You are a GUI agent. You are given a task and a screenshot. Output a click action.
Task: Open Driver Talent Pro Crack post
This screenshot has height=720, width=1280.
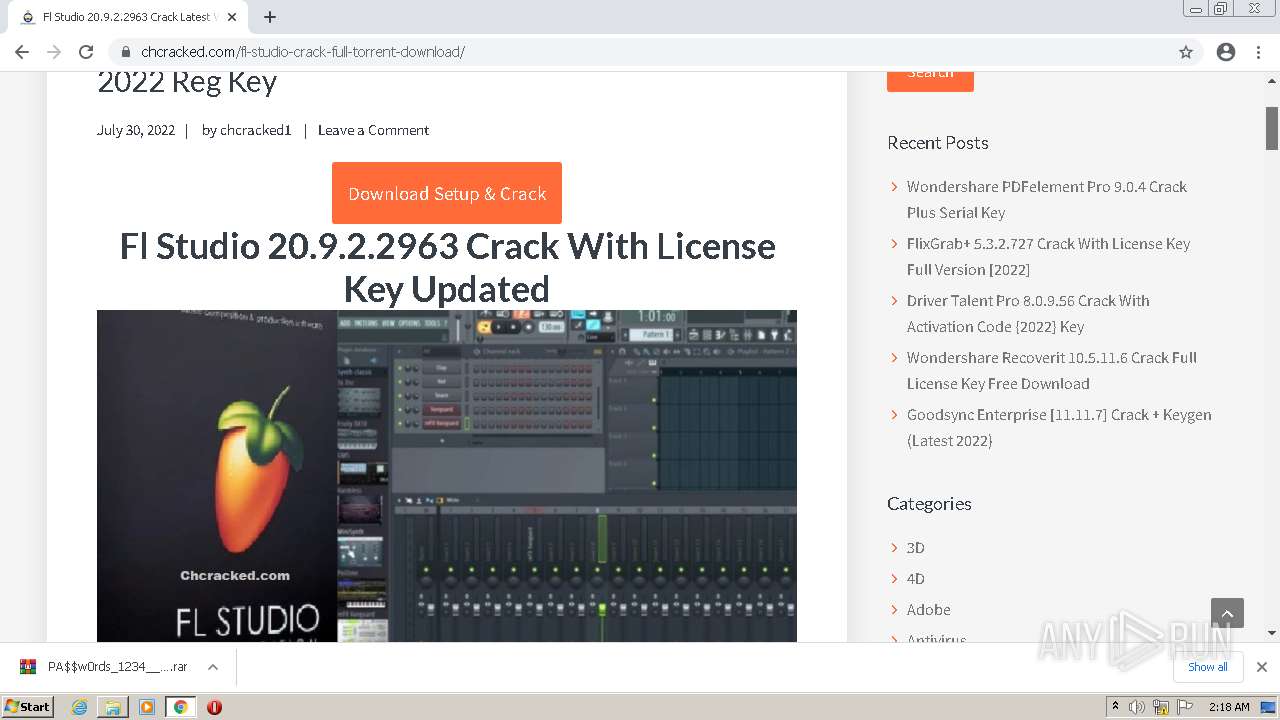pyautogui.click(x=1028, y=313)
